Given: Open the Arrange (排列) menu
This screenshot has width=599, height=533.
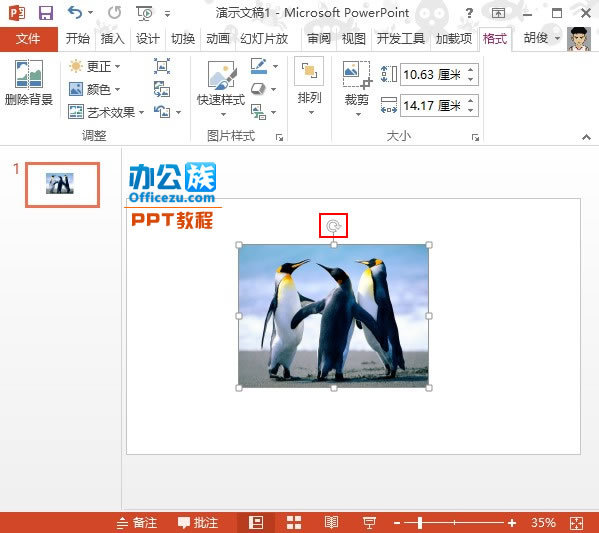Looking at the screenshot, I should tap(309, 86).
